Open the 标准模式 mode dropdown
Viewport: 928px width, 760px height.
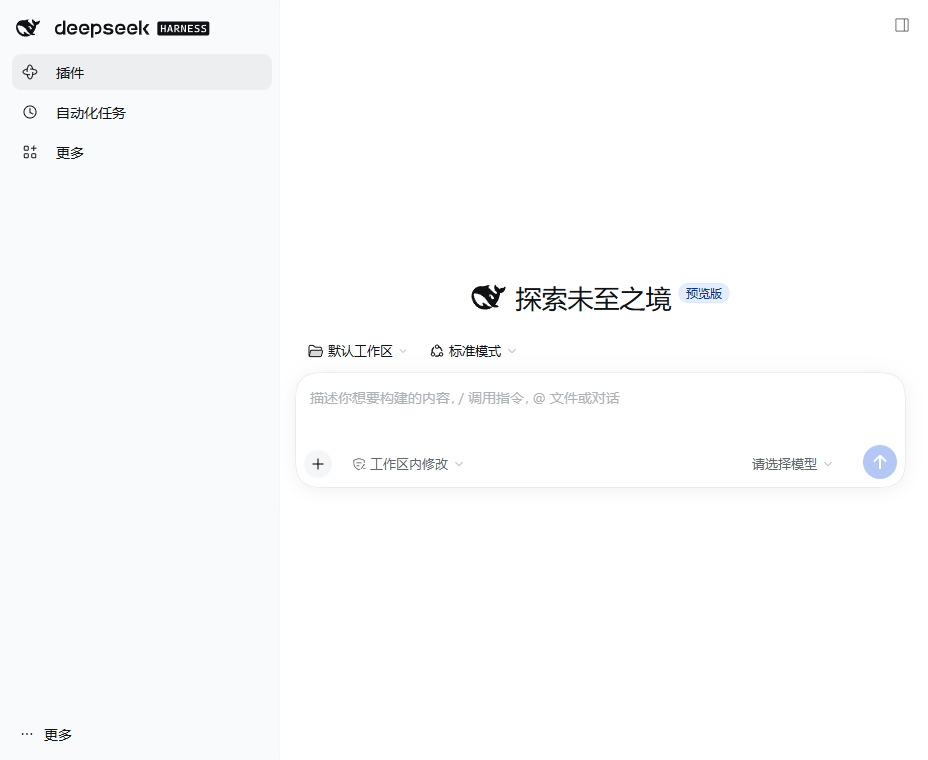(x=473, y=351)
